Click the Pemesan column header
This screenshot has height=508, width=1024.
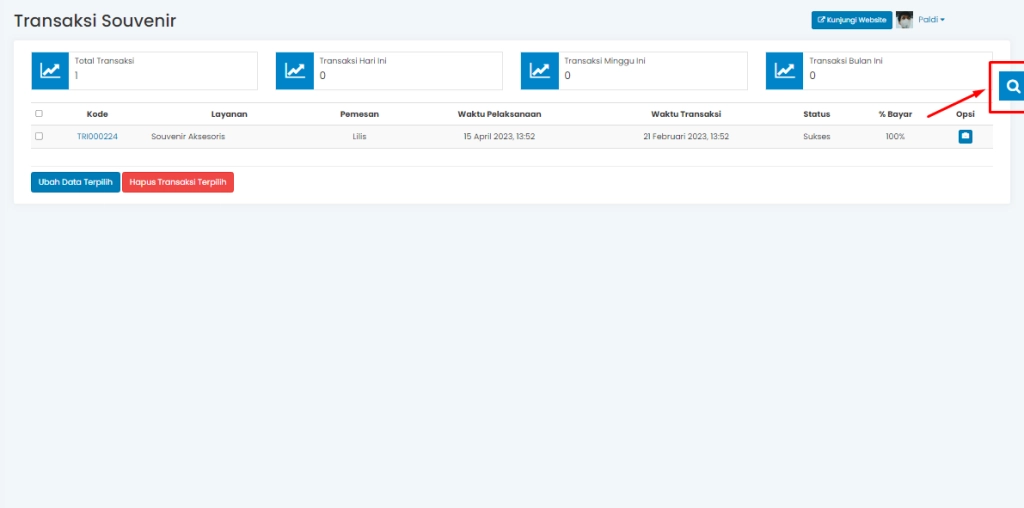click(x=359, y=114)
